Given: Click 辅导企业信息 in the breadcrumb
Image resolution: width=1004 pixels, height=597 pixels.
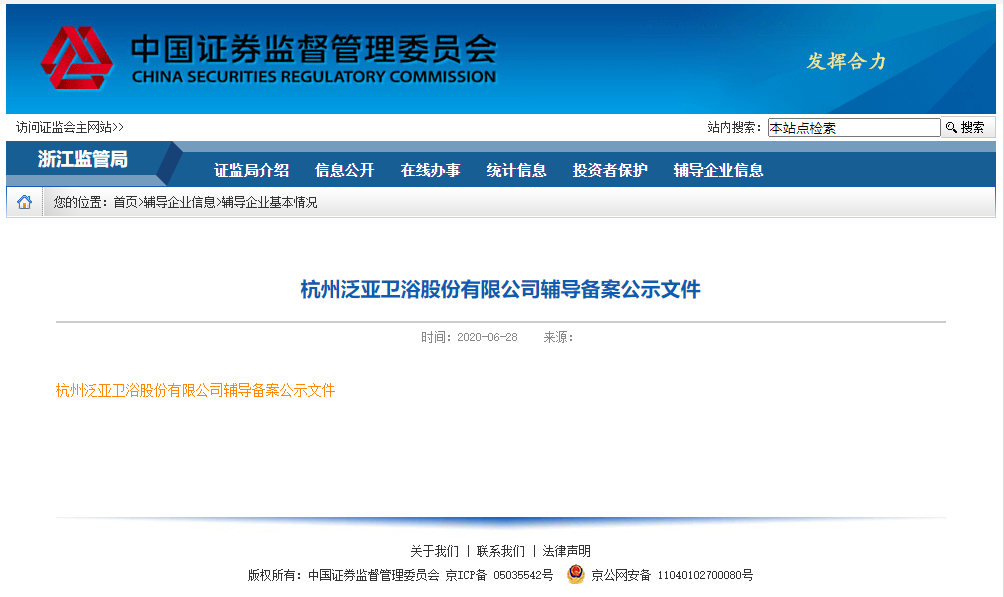Looking at the screenshot, I should pos(179,202).
